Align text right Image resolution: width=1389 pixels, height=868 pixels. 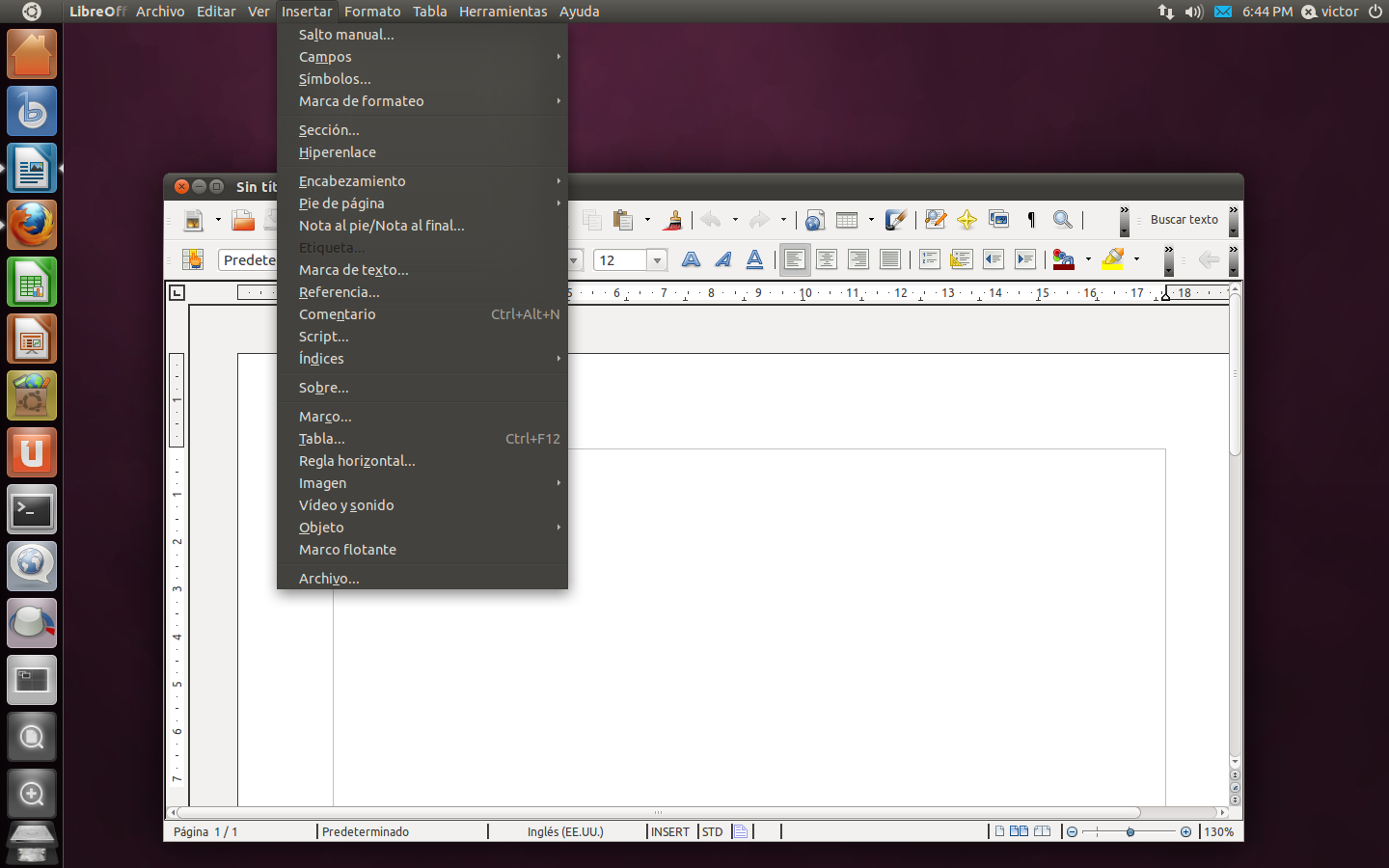(858, 259)
